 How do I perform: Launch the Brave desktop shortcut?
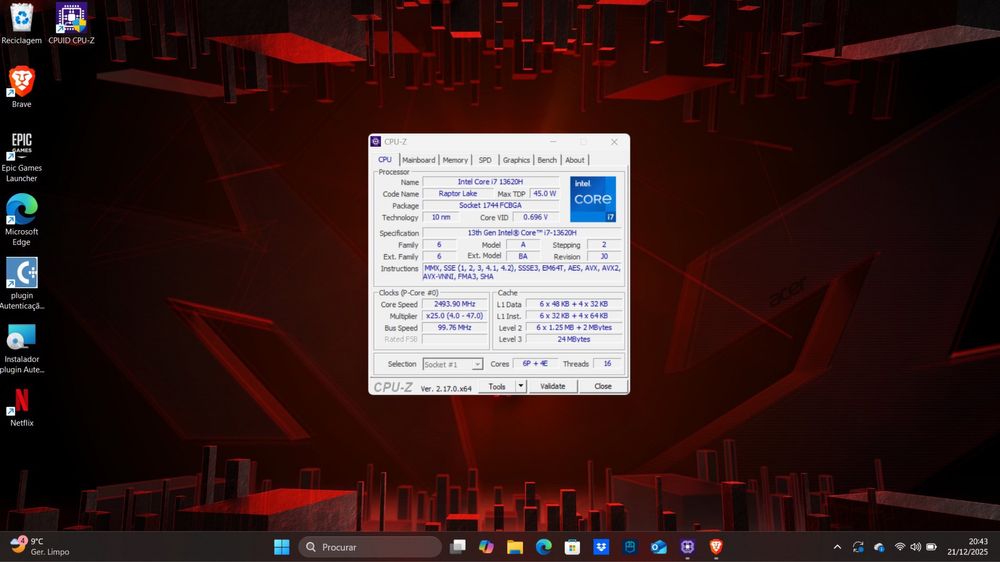click(x=21, y=87)
